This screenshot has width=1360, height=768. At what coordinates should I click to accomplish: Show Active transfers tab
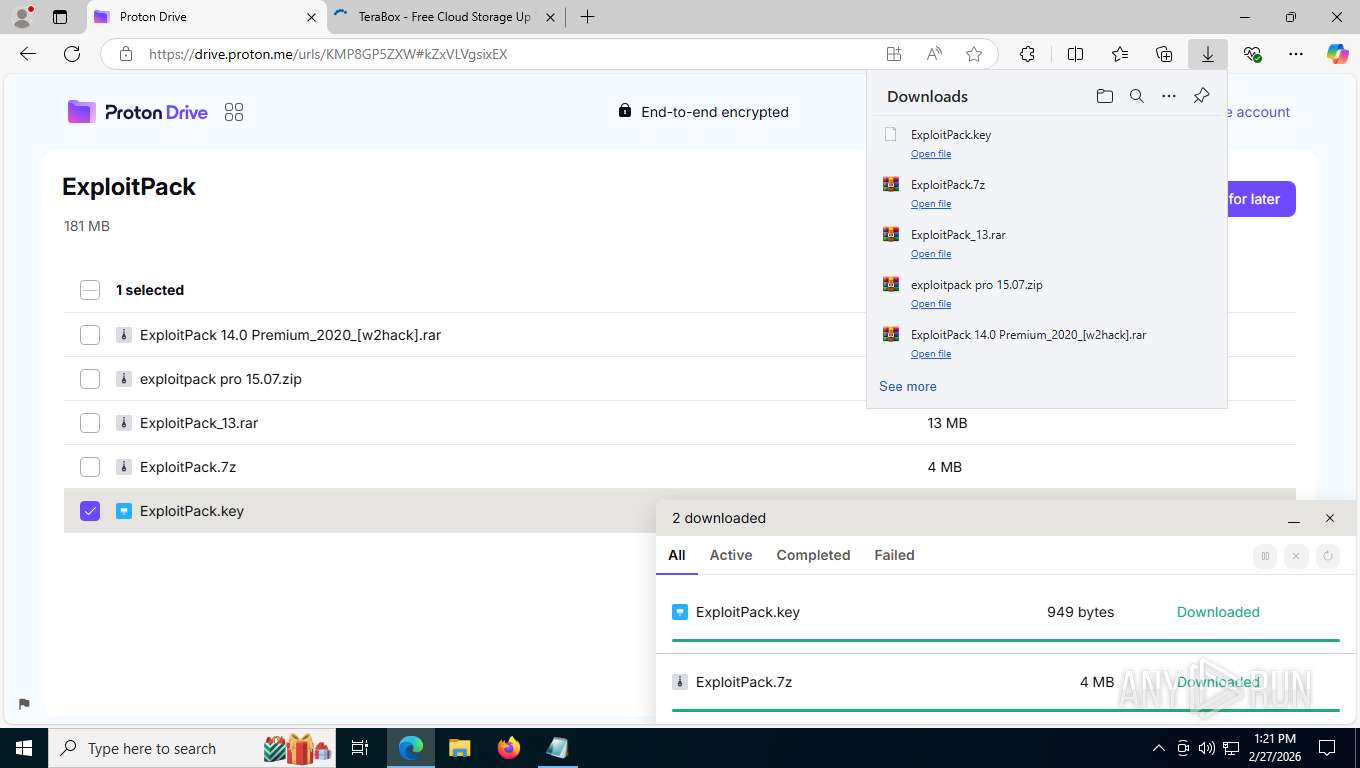731,555
